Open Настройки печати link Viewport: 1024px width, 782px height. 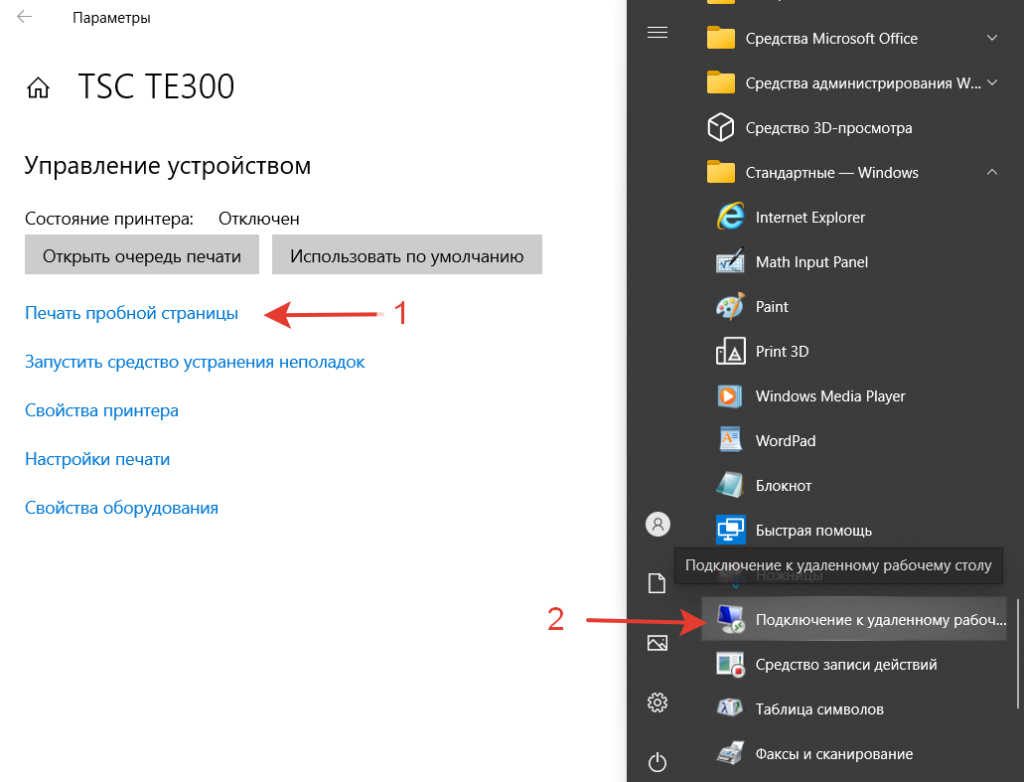tap(97, 459)
